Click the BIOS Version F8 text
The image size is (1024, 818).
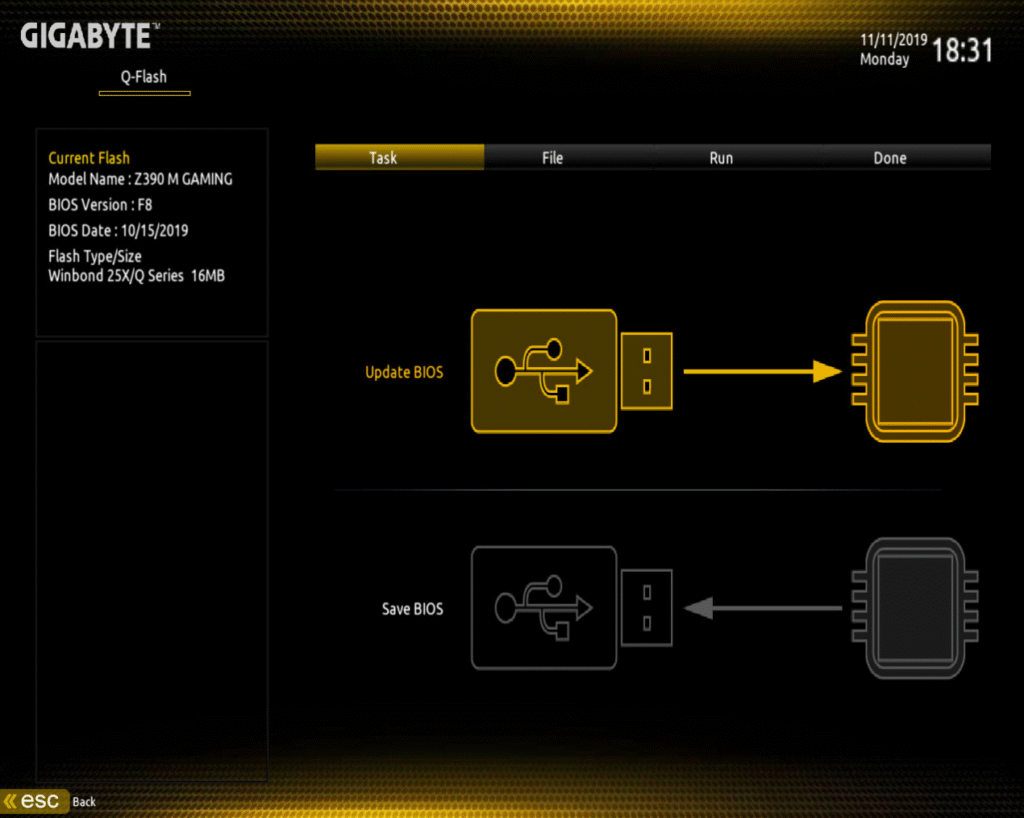point(100,205)
